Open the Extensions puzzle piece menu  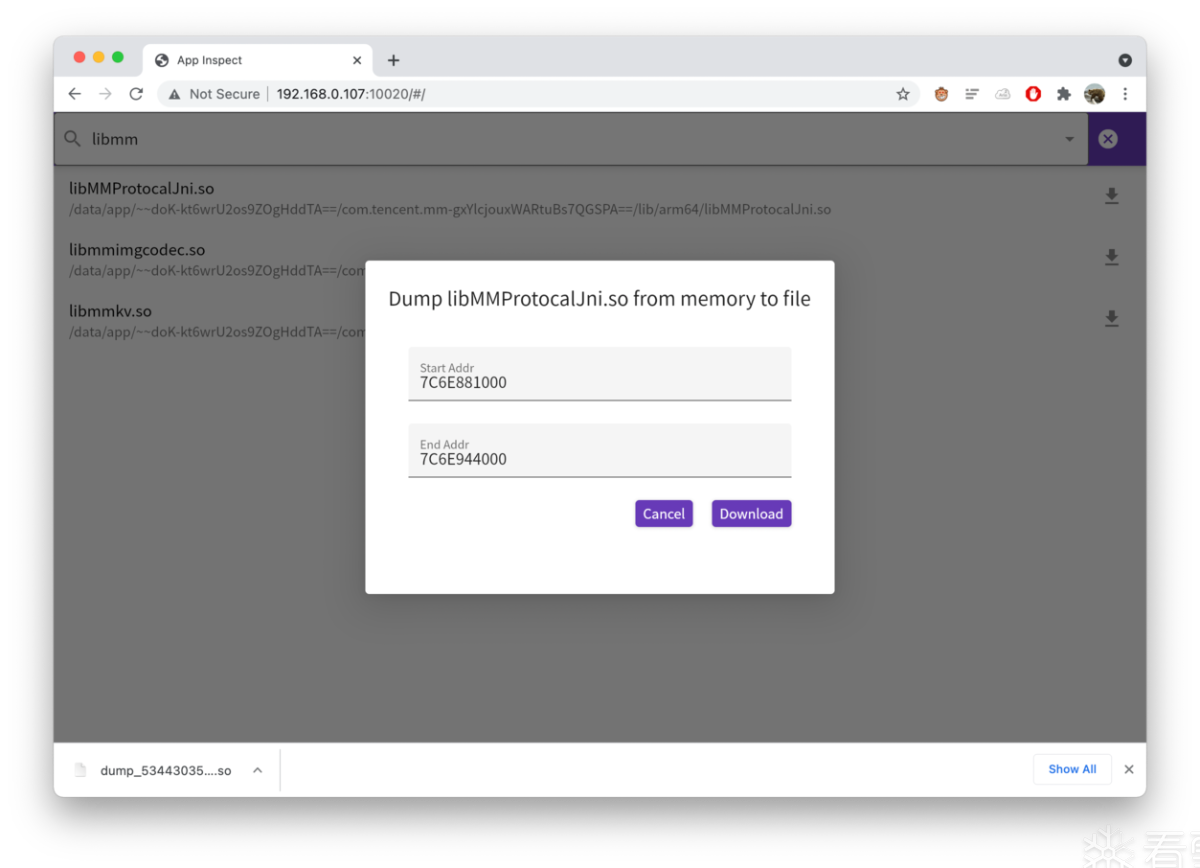coord(1064,94)
